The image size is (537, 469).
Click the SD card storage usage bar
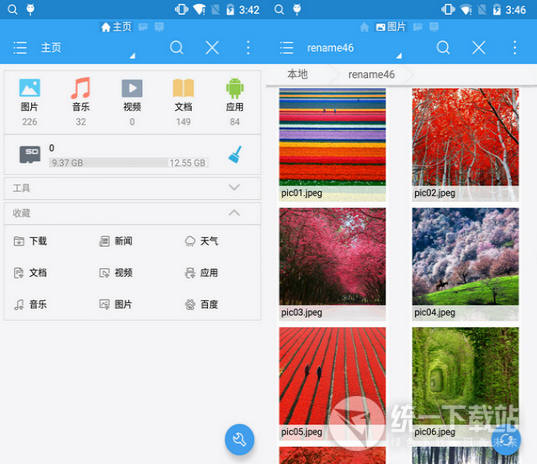click(129, 163)
